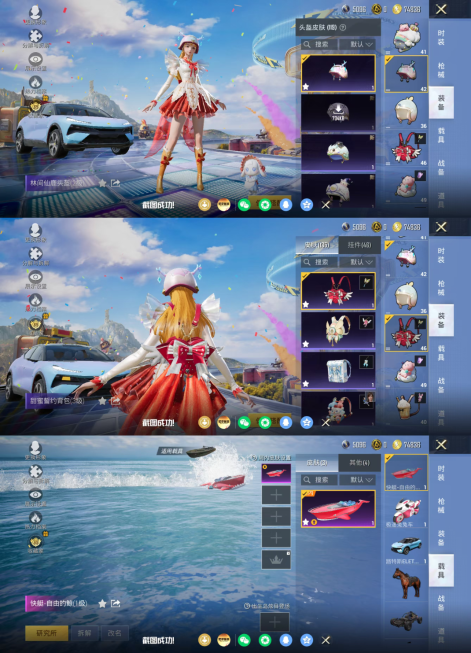Switch to the 挂件(48) pendants tab

pyautogui.click(x=359, y=245)
